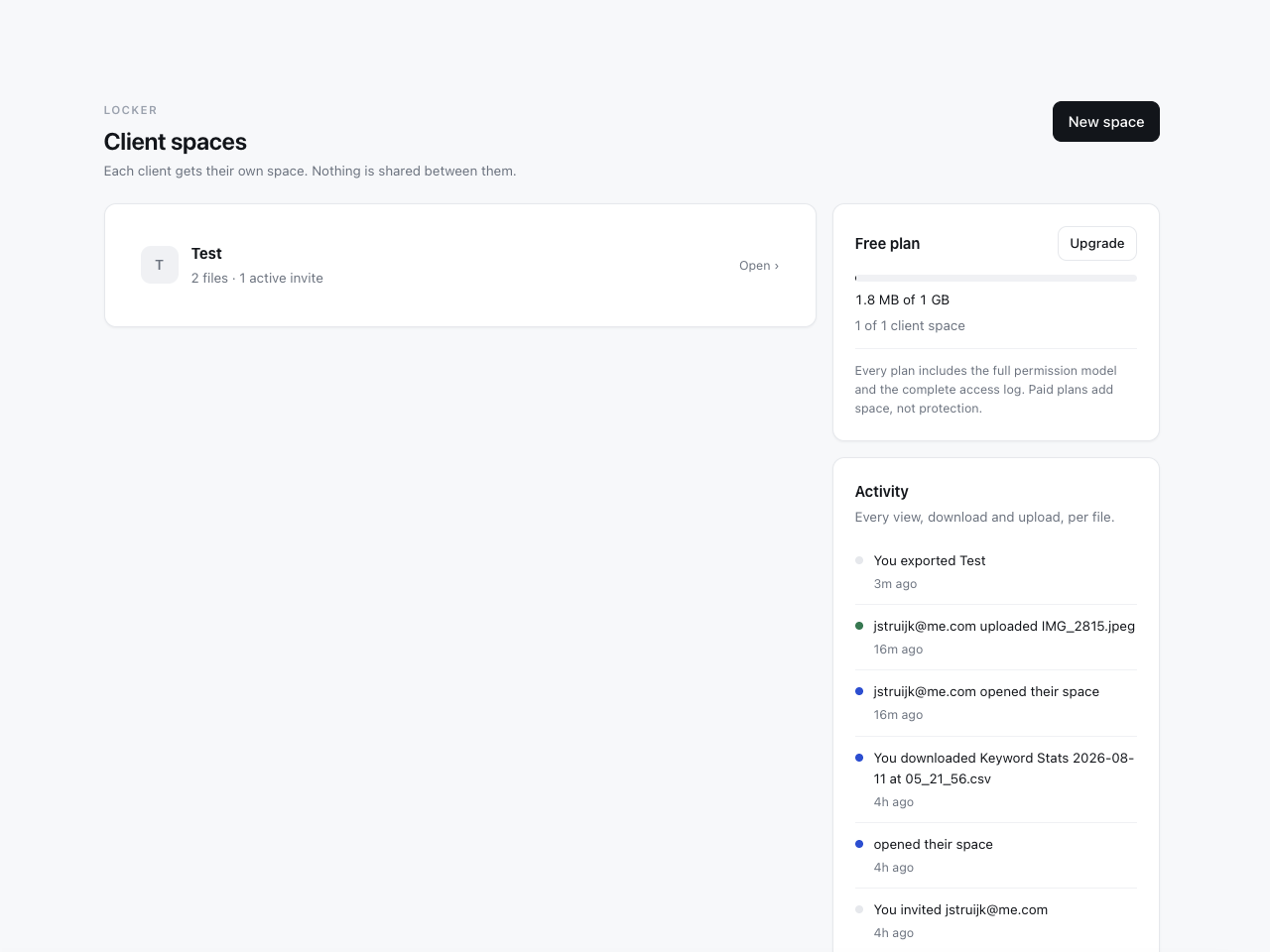Click the Test space avatar with letter T
The width and height of the screenshot is (1270, 952).
160,265
